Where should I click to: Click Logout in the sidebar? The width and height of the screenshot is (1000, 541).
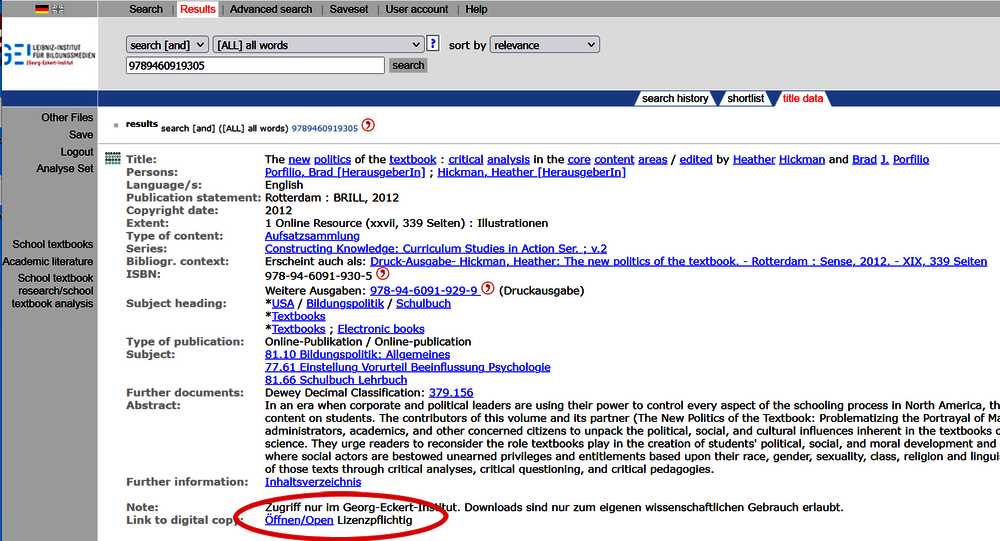point(77,152)
